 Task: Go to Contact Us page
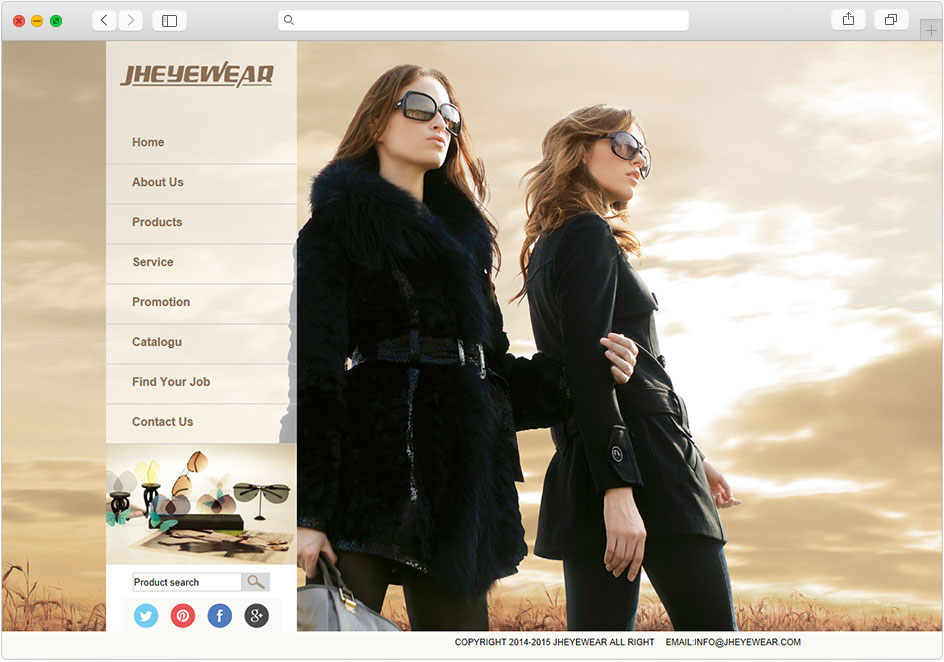pyautogui.click(x=162, y=422)
